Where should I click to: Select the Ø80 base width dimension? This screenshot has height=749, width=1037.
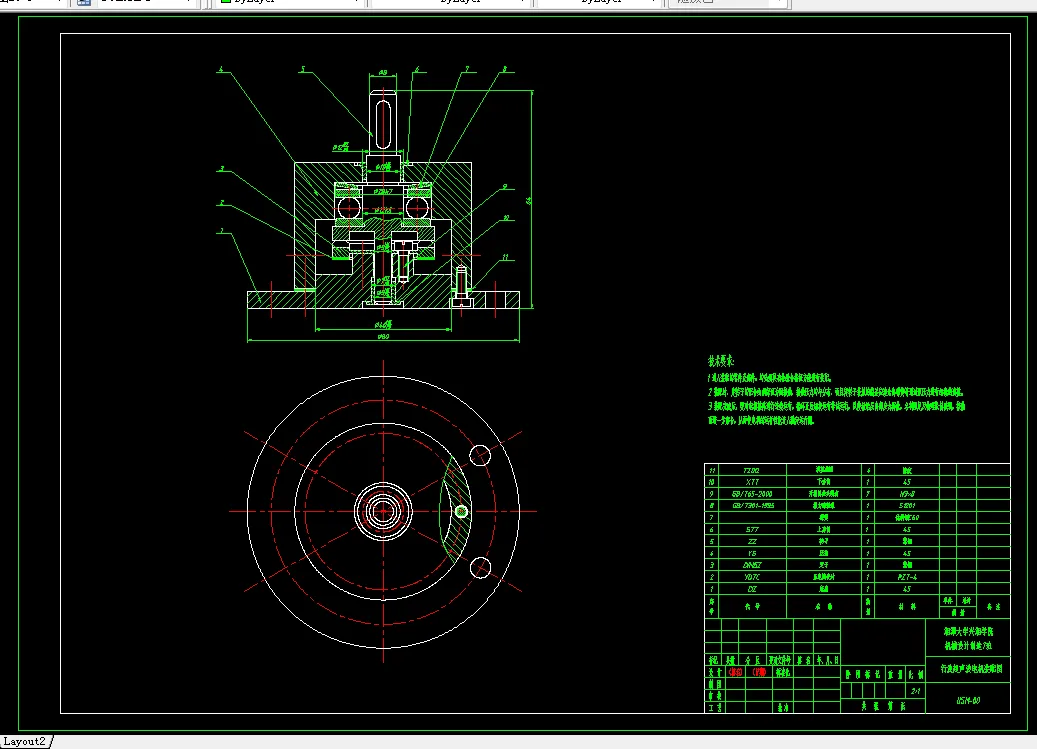[383, 336]
